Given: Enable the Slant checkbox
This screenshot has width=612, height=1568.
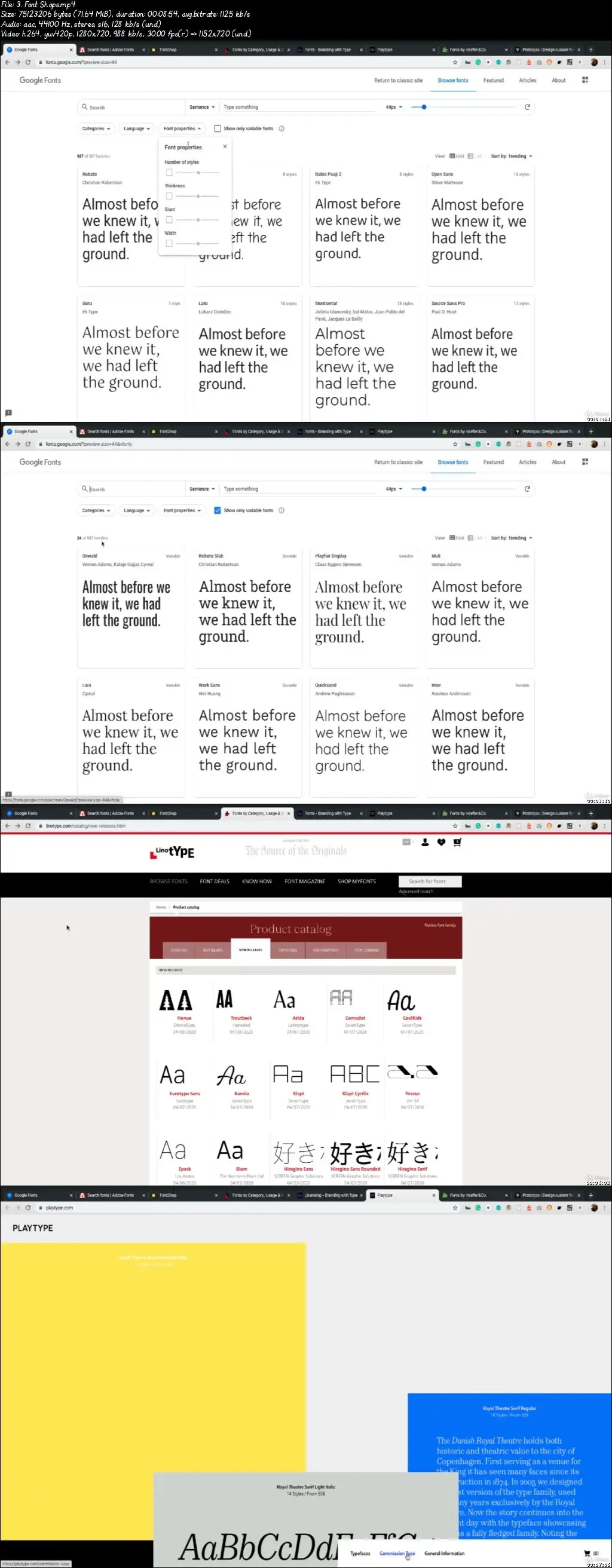Looking at the screenshot, I should click(x=169, y=220).
